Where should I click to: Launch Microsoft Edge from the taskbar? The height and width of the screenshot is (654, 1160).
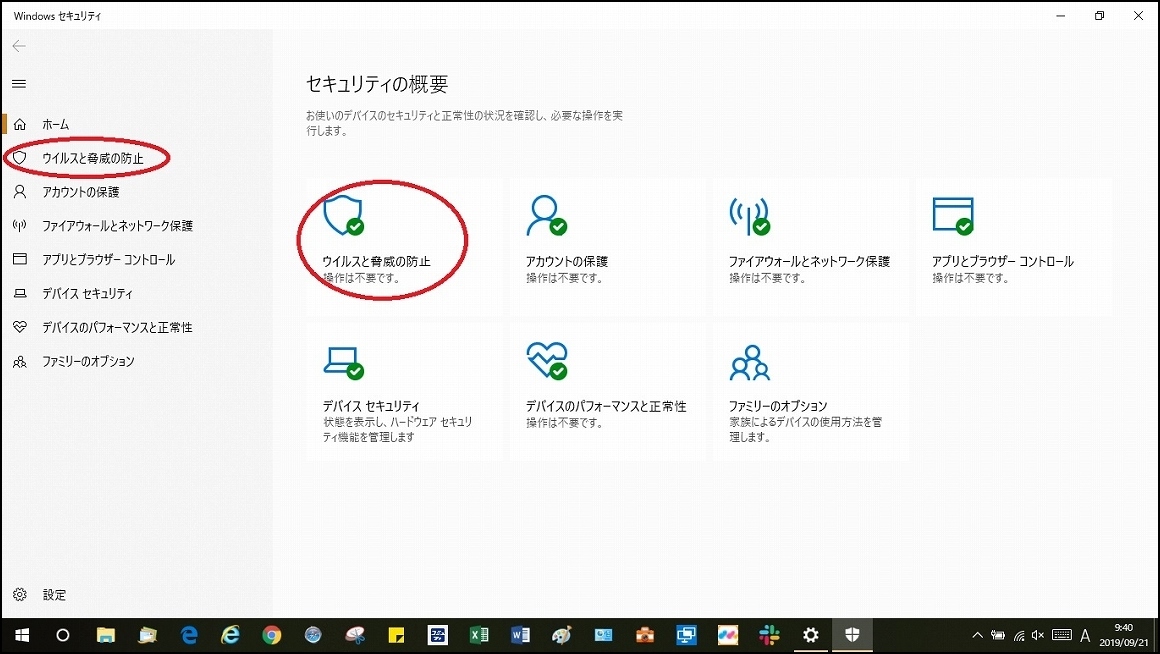click(189, 636)
